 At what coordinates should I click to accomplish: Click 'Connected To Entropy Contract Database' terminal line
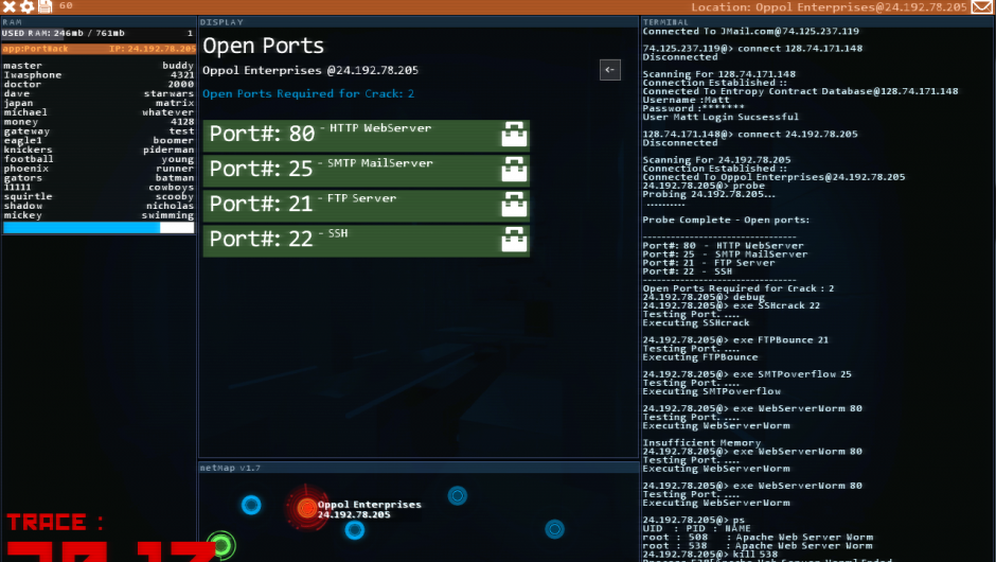pos(800,91)
